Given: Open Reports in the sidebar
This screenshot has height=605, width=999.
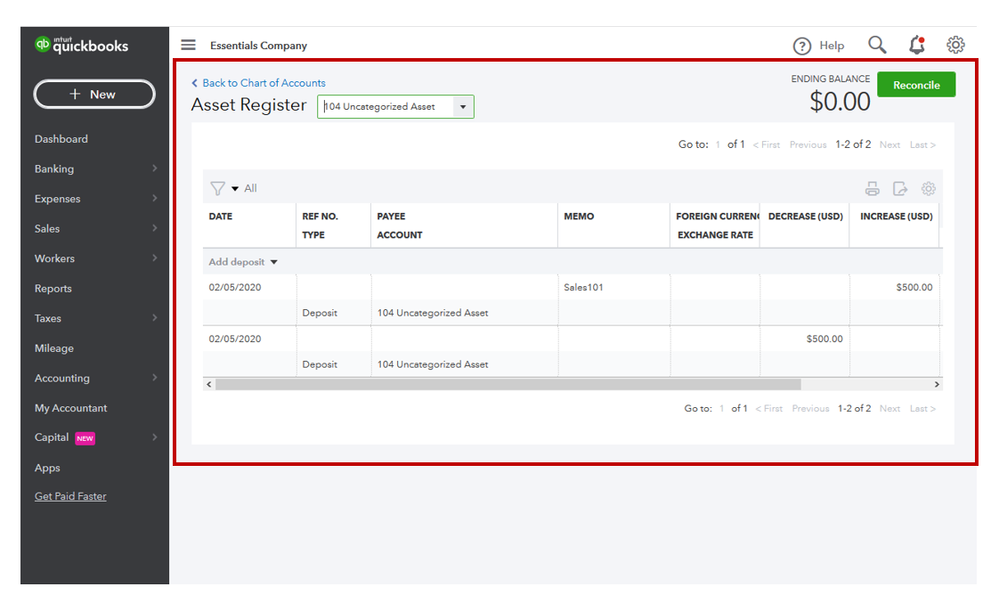Looking at the screenshot, I should tap(53, 288).
